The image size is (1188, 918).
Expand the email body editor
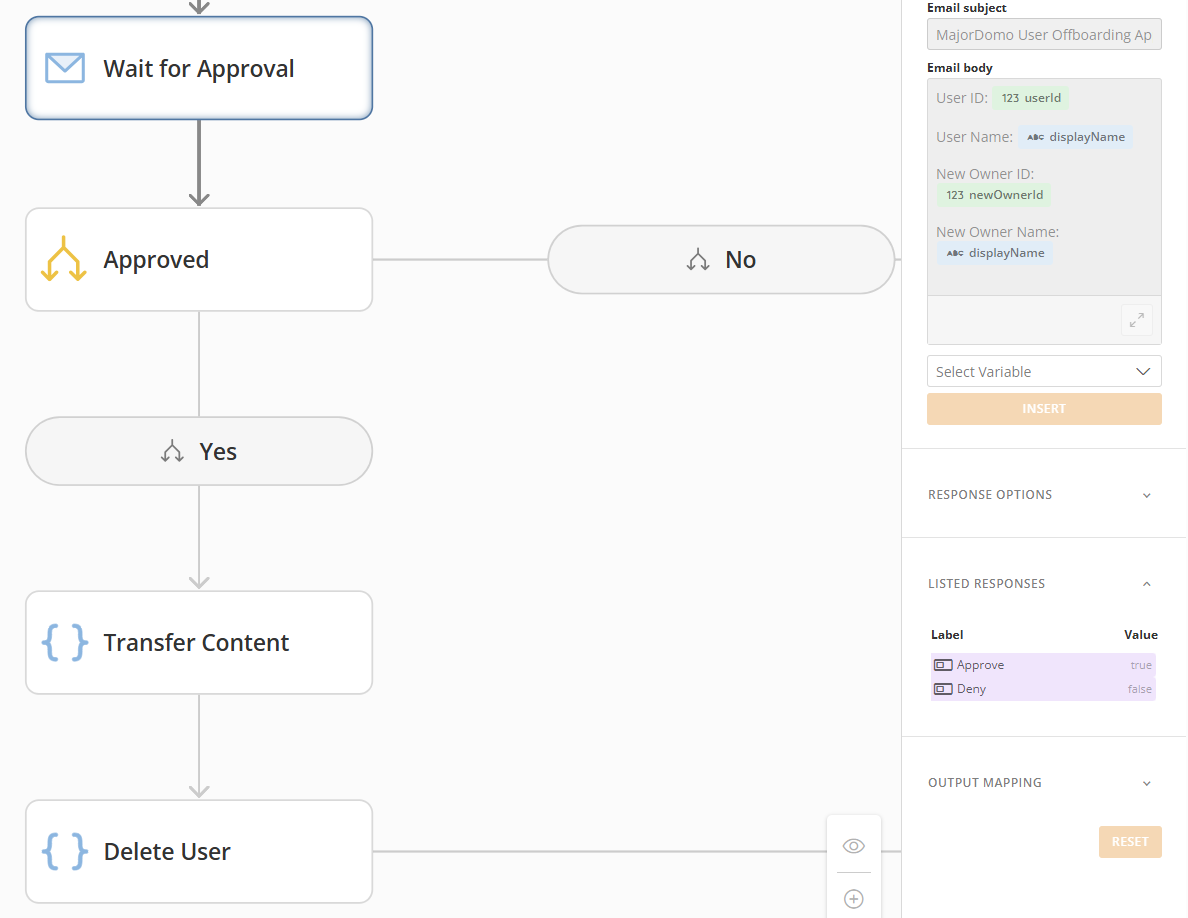click(x=1136, y=320)
